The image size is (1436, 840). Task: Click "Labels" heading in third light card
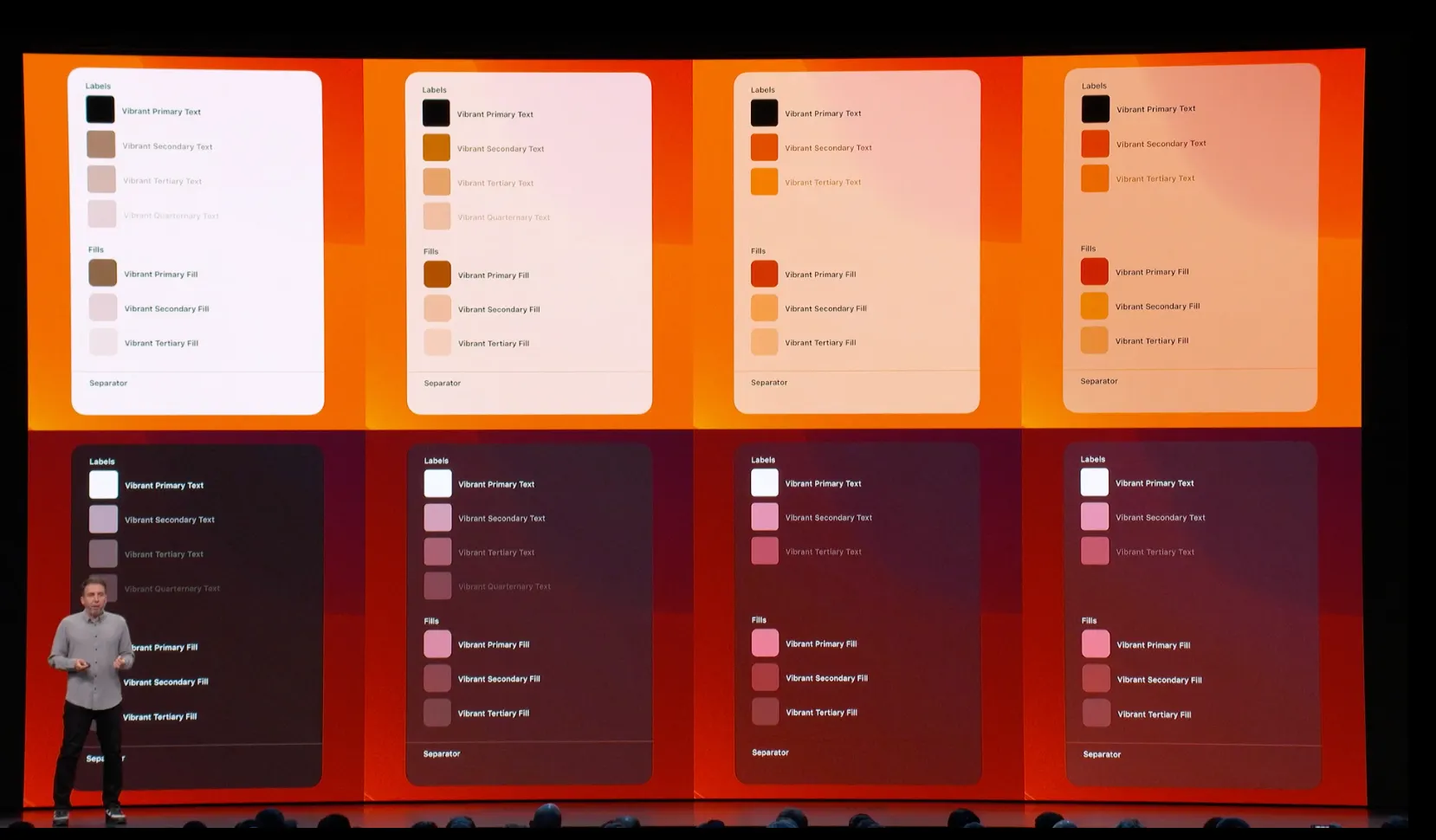(x=763, y=90)
